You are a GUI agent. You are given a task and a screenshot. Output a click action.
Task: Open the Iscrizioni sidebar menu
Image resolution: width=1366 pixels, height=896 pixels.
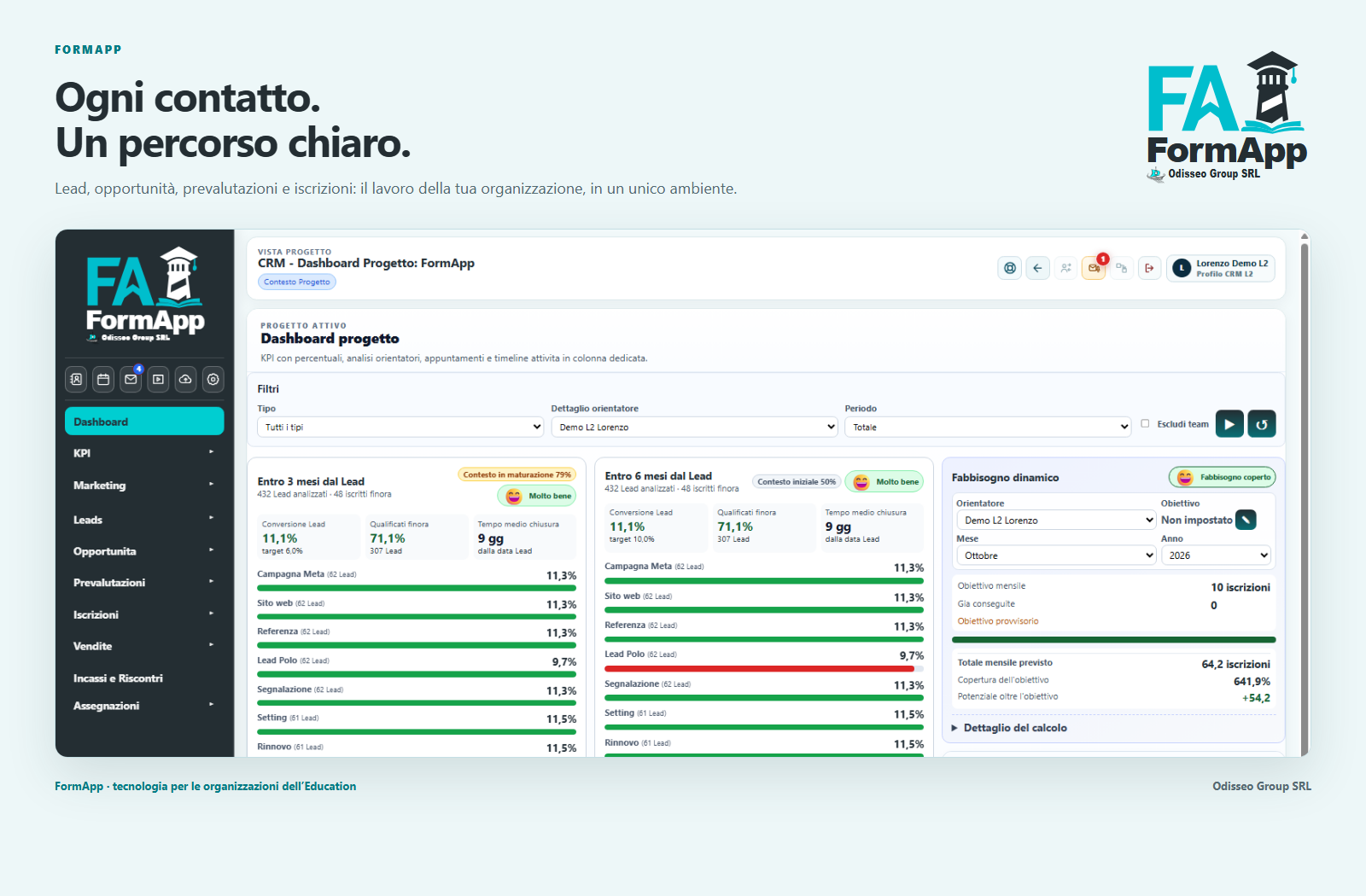click(144, 614)
